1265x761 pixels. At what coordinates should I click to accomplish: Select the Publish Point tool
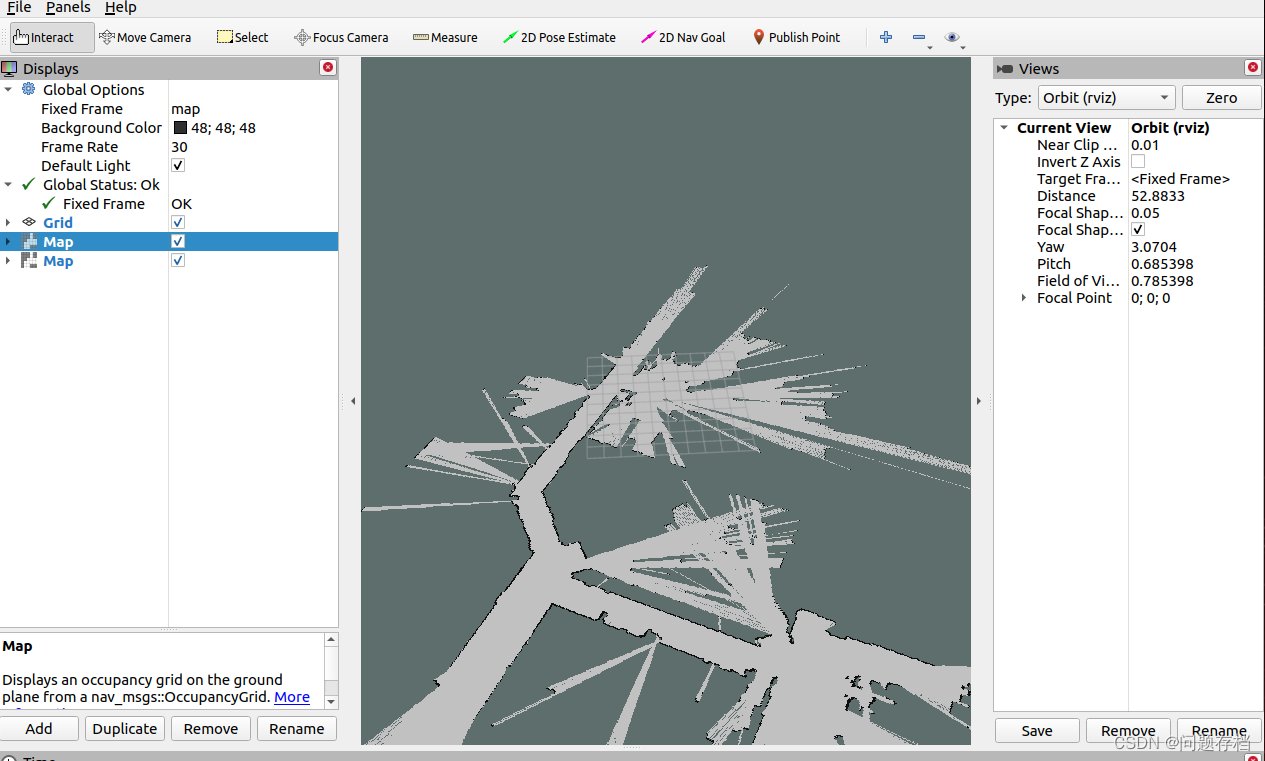(796, 37)
